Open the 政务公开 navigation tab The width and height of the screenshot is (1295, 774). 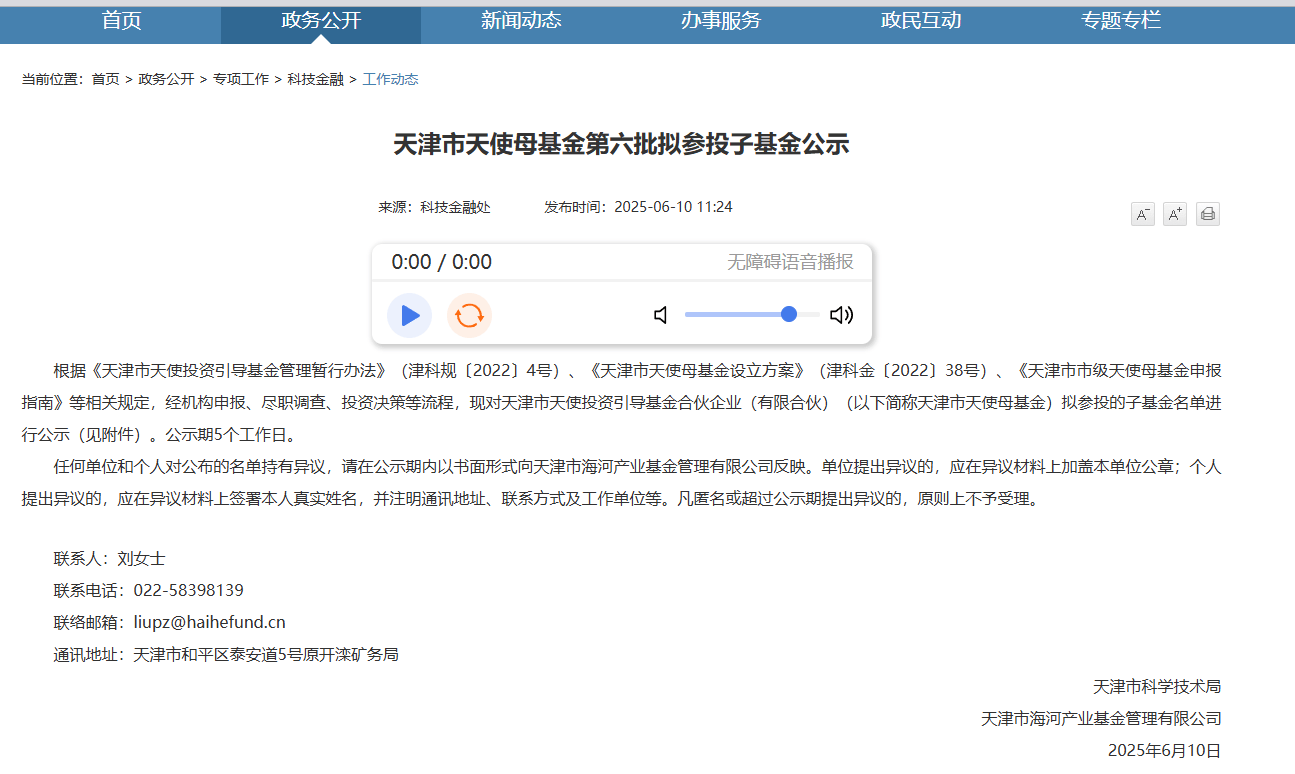pyautogui.click(x=321, y=21)
